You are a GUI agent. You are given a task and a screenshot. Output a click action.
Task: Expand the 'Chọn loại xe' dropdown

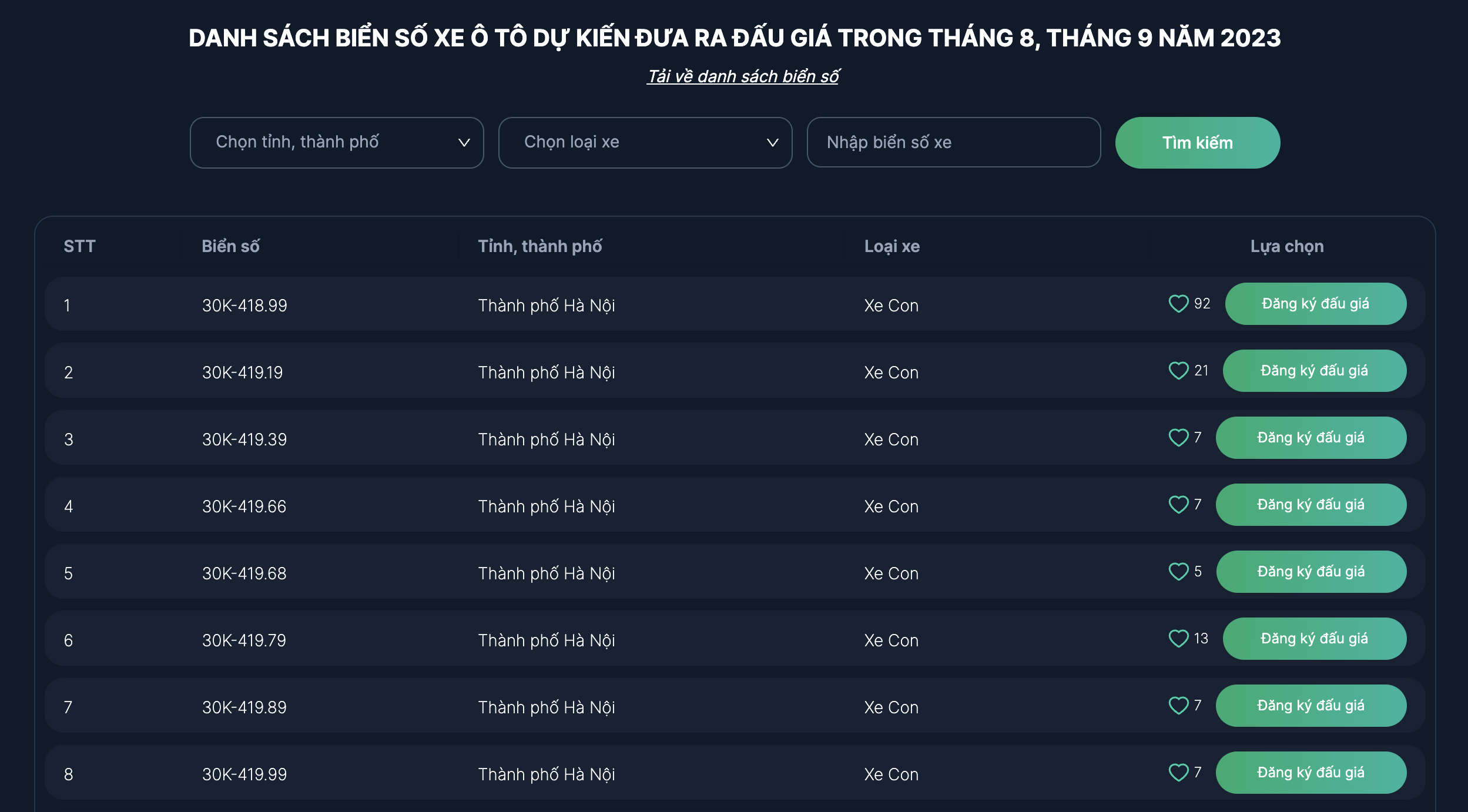pyautogui.click(x=645, y=143)
